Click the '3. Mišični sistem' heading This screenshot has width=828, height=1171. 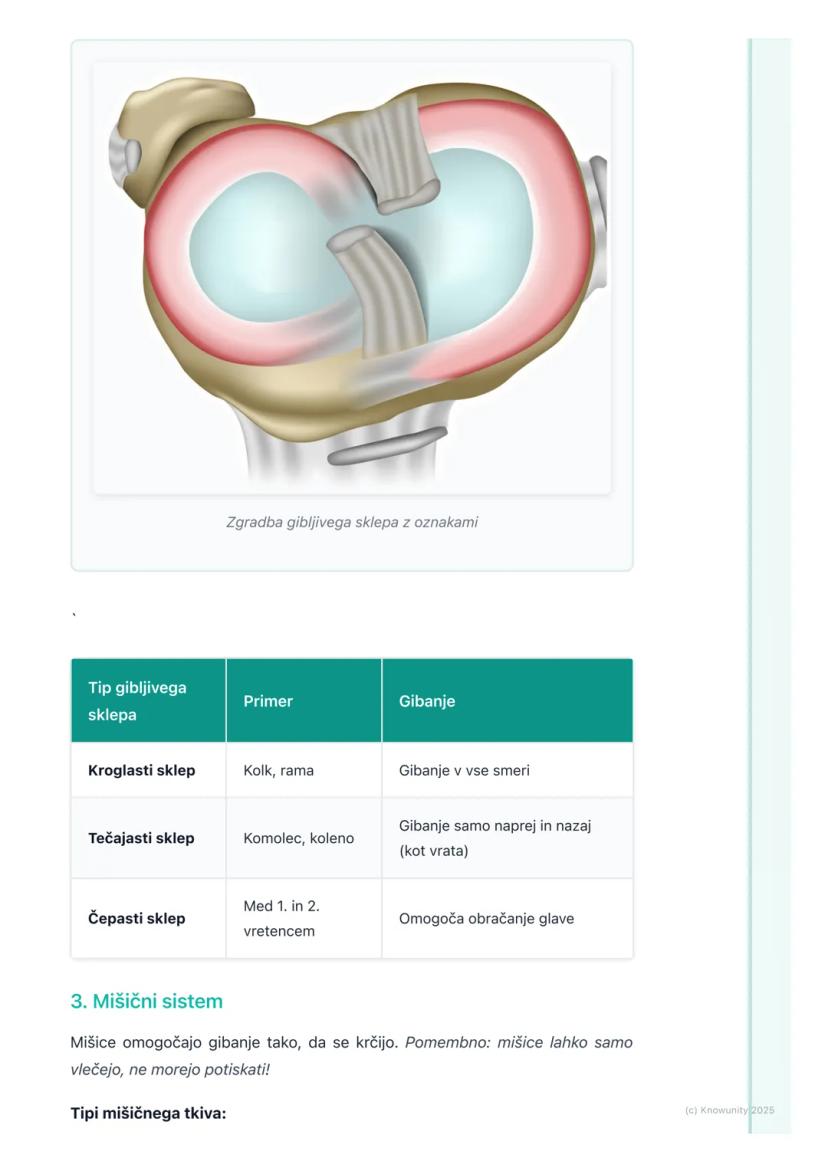147,1001
